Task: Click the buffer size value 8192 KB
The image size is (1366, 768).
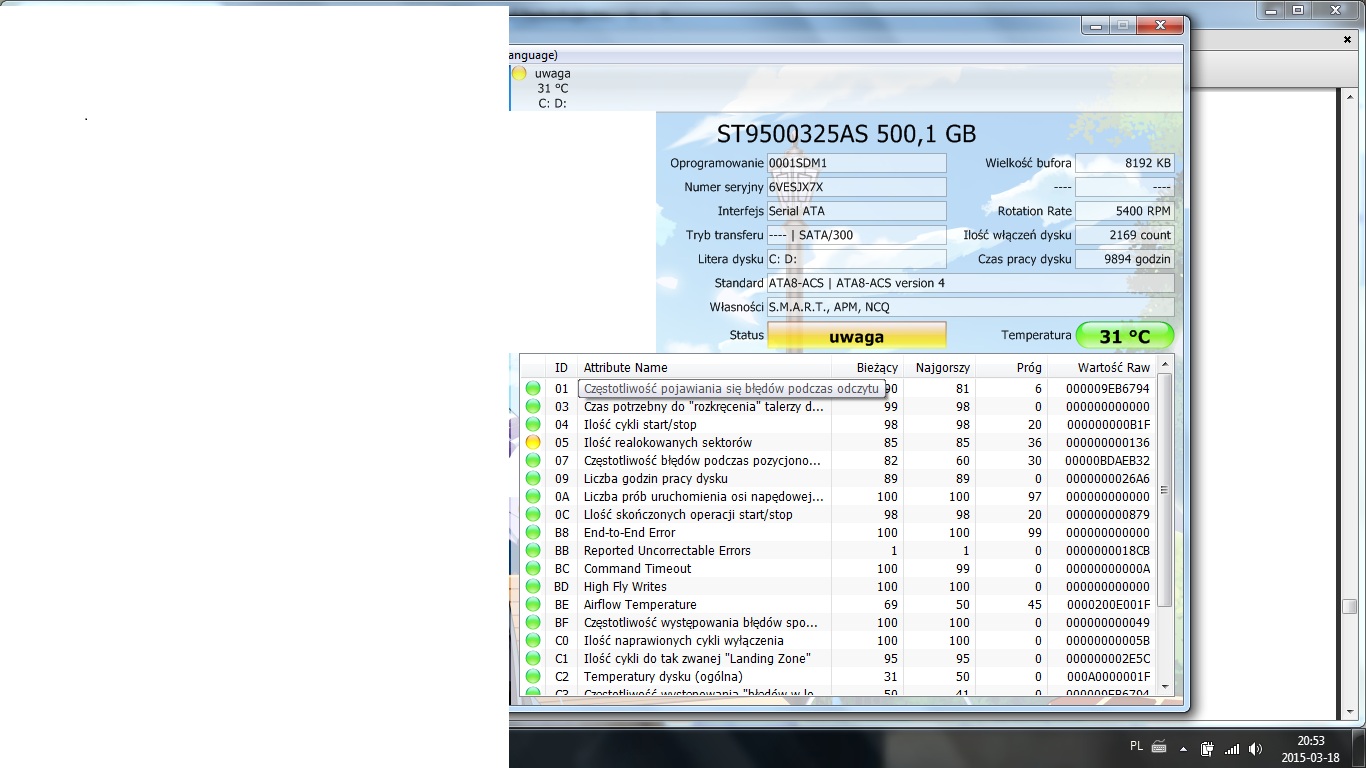Action: click(1125, 163)
